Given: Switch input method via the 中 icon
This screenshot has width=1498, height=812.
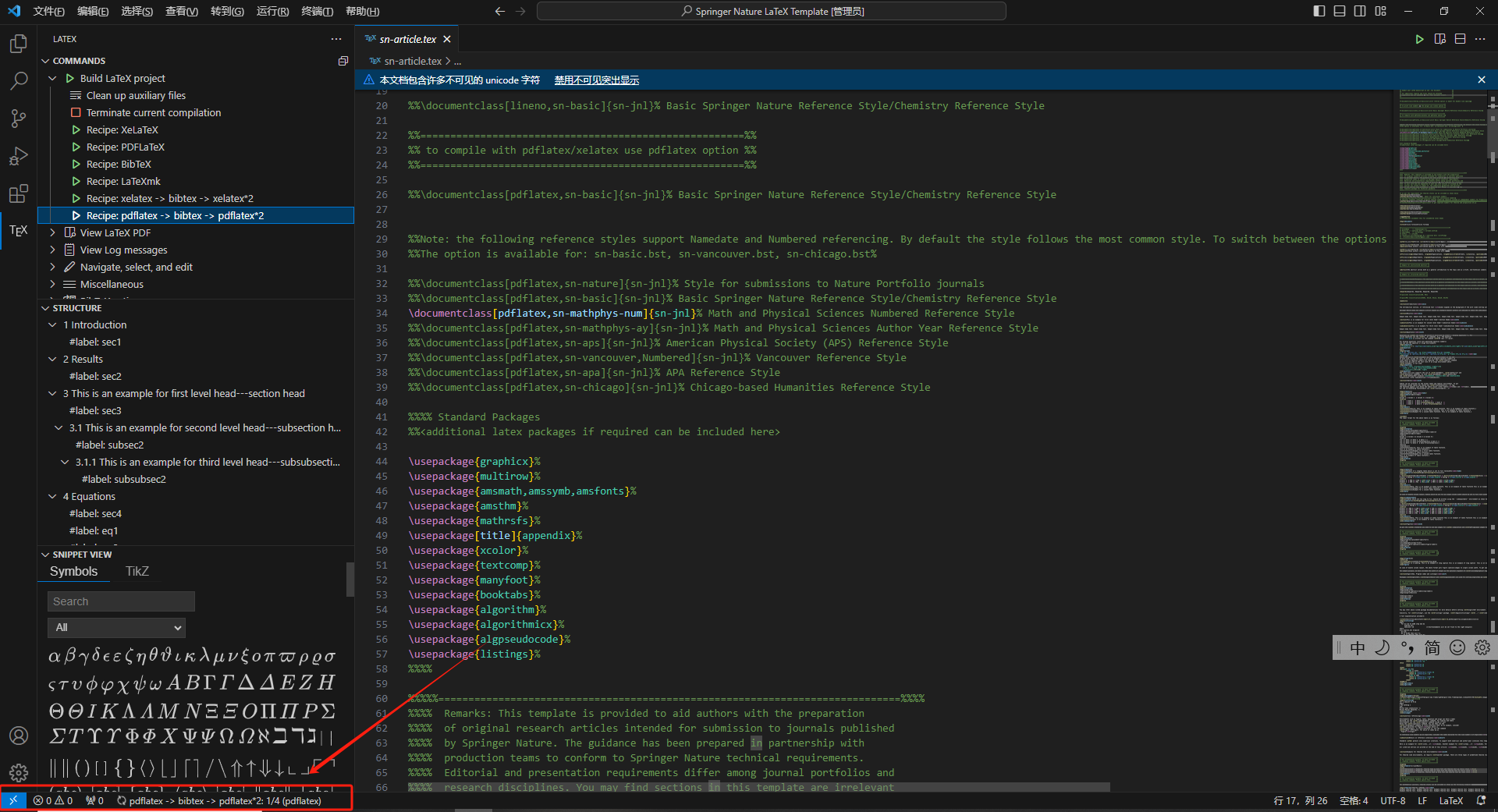Looking at the screenshot, I should pos(1358,647).
